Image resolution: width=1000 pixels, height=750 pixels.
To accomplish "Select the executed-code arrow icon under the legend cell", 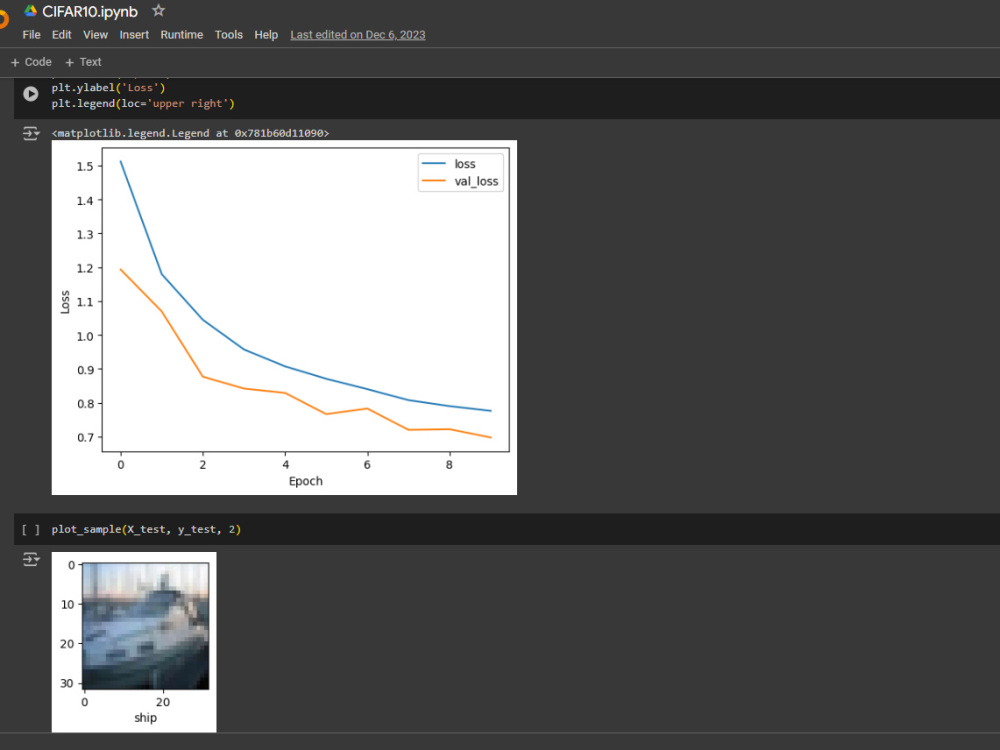I will tap(31, 133).
